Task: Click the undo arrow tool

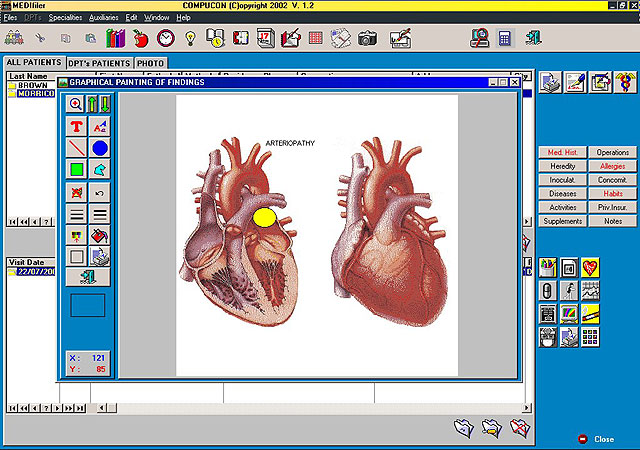Action: (100, 193)
